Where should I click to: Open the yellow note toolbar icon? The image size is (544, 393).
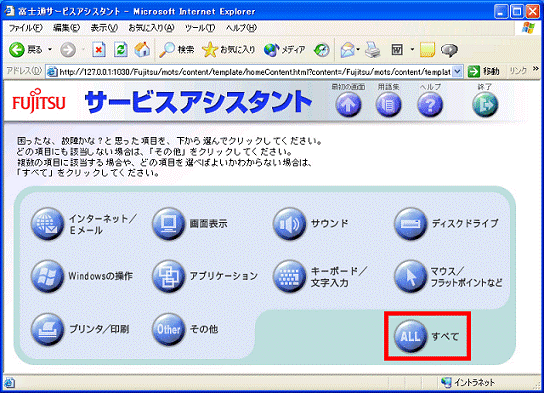point(427,50)
